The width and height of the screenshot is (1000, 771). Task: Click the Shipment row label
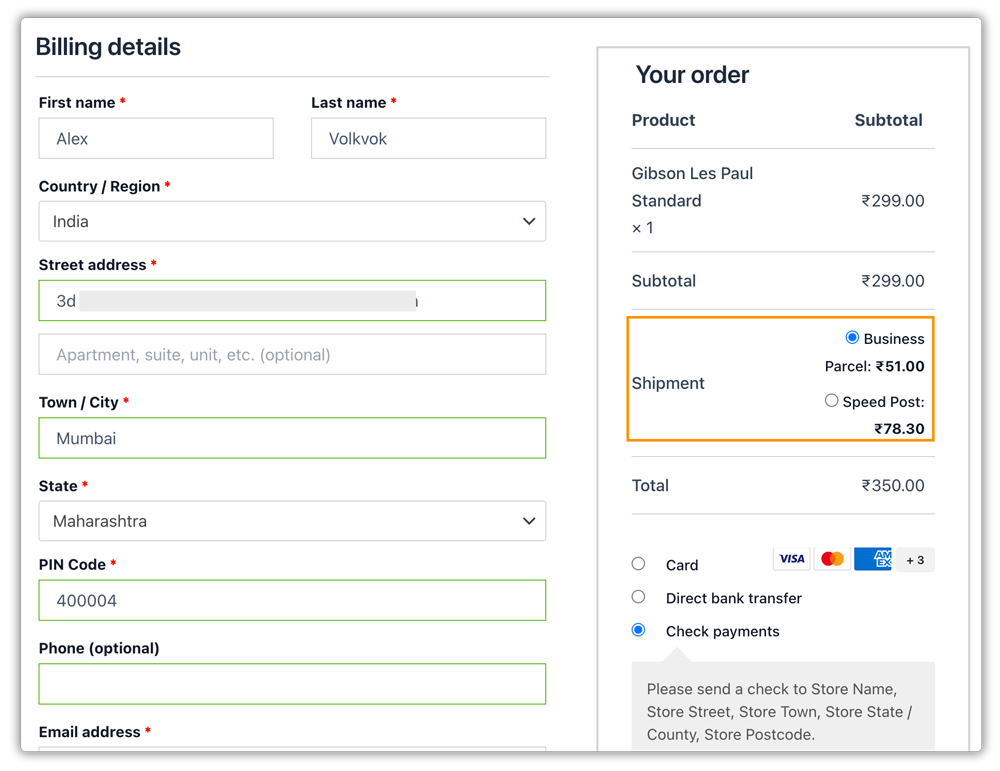[668, 383]
